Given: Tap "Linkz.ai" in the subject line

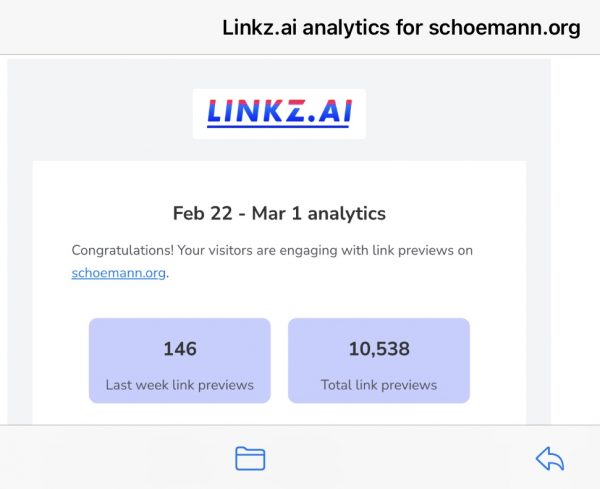Looking at the screenshot, I should pyautogui.click(x=262, y=27).
